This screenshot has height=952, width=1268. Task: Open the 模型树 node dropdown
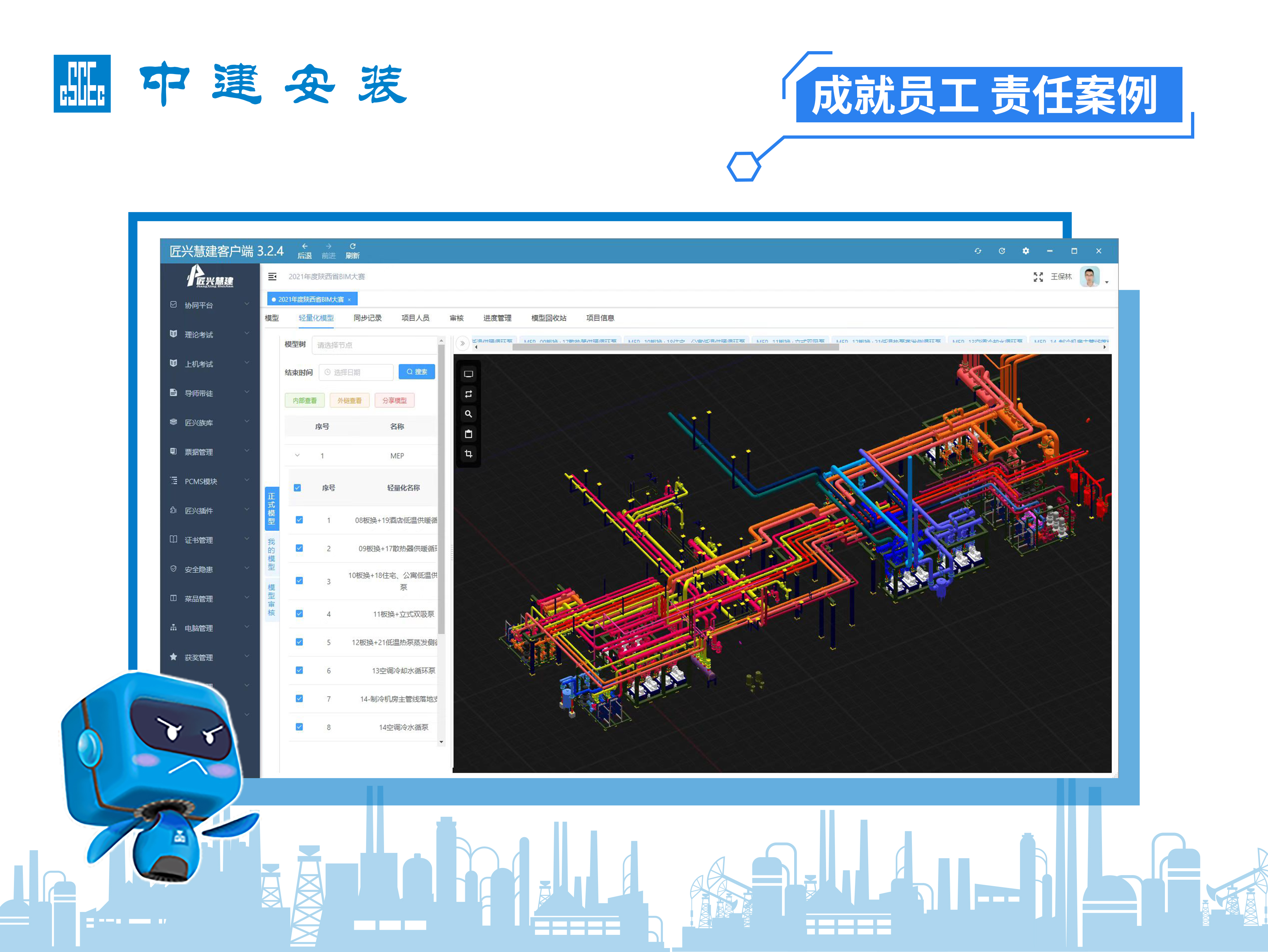(375, 345)
